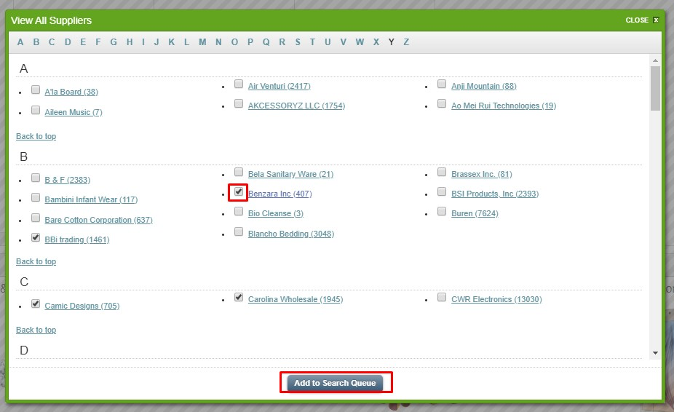Click Back to top under section A

(x=36, y=135)
